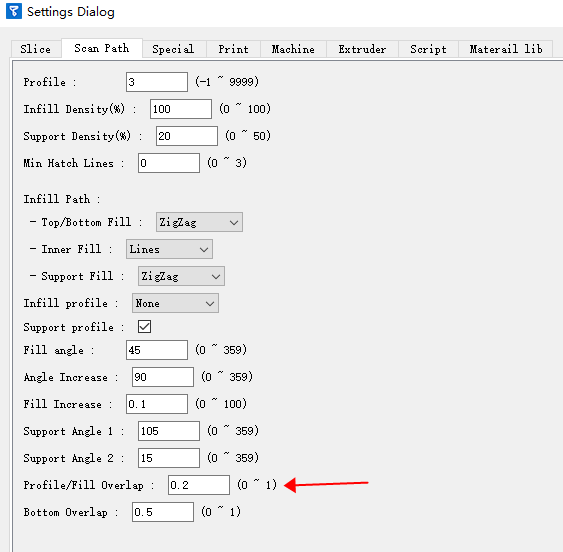Go to the Print tab

click(x=233, y=49)
